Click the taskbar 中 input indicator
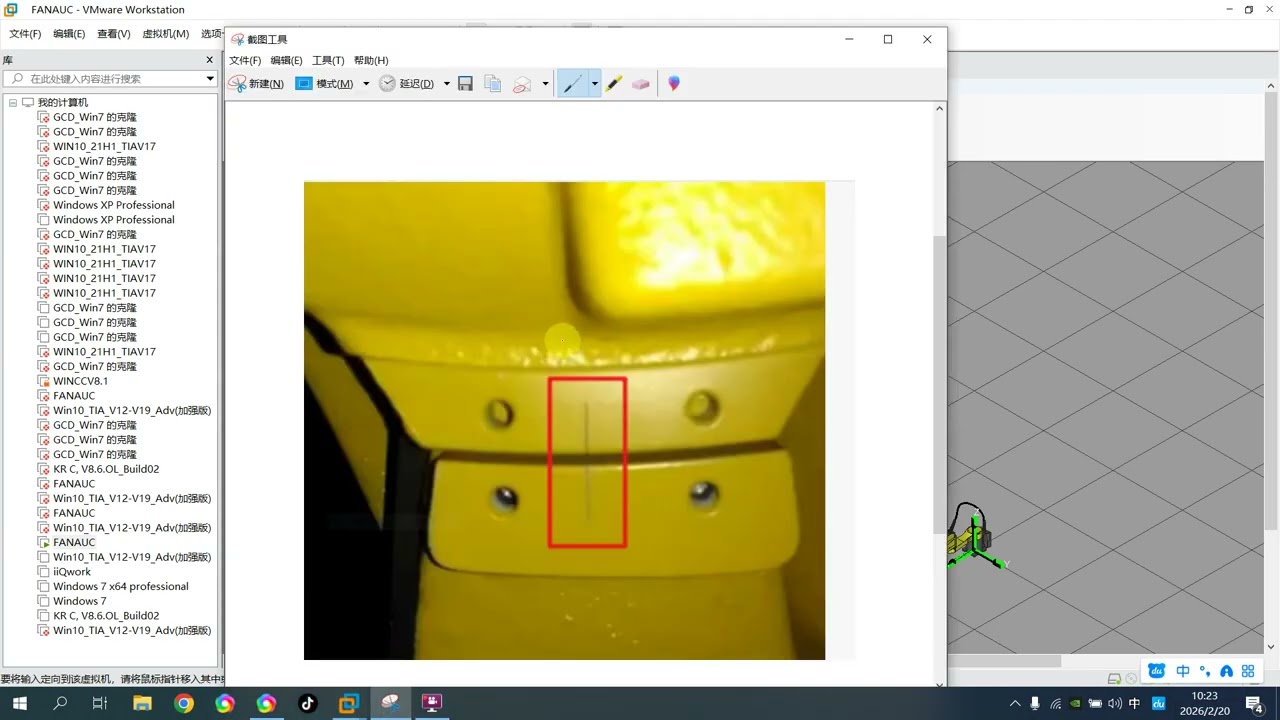 tap(1134, 703)
